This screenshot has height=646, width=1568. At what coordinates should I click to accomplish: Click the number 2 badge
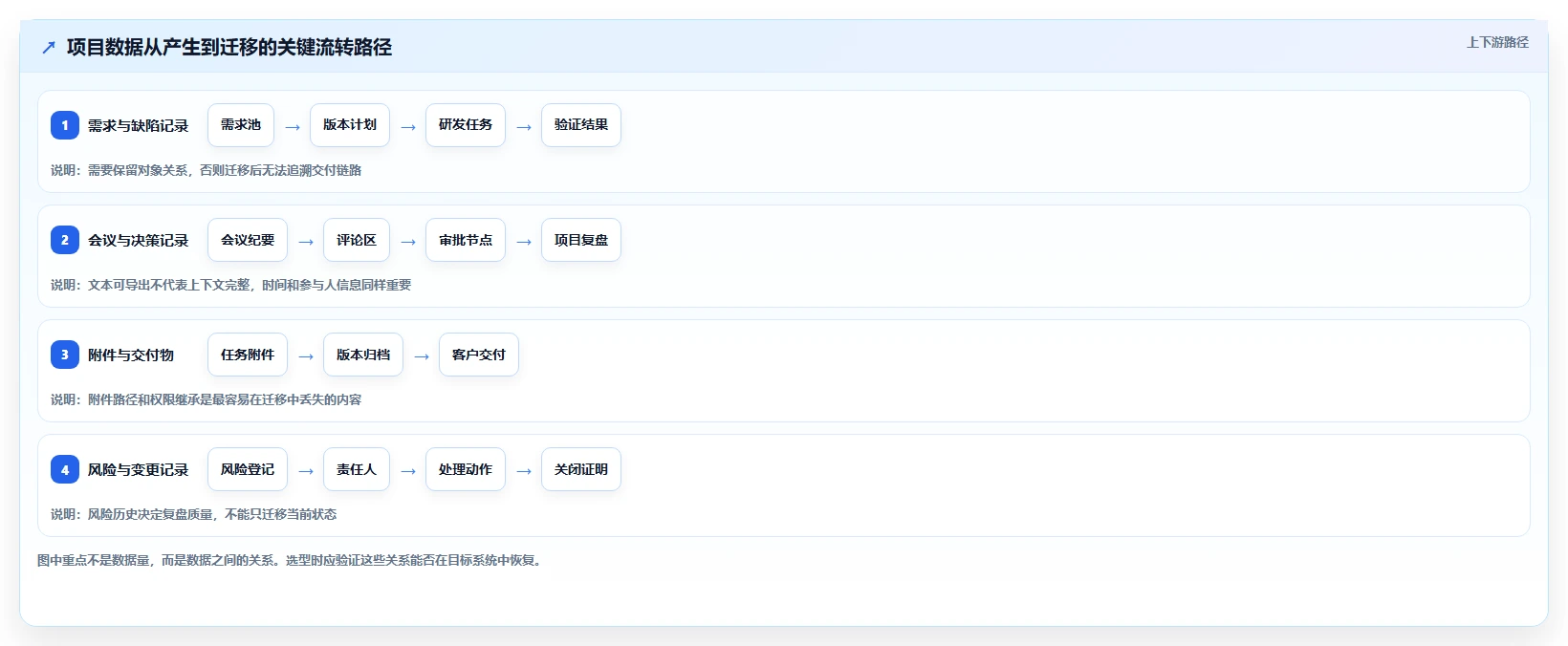coord(65,240)
